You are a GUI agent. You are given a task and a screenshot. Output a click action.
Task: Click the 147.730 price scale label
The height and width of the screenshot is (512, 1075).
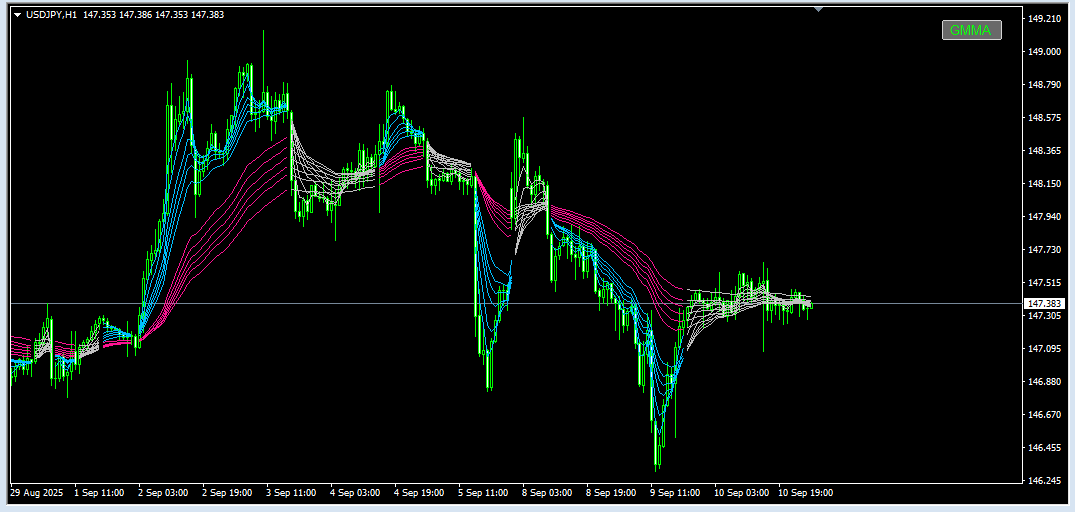1043,249
